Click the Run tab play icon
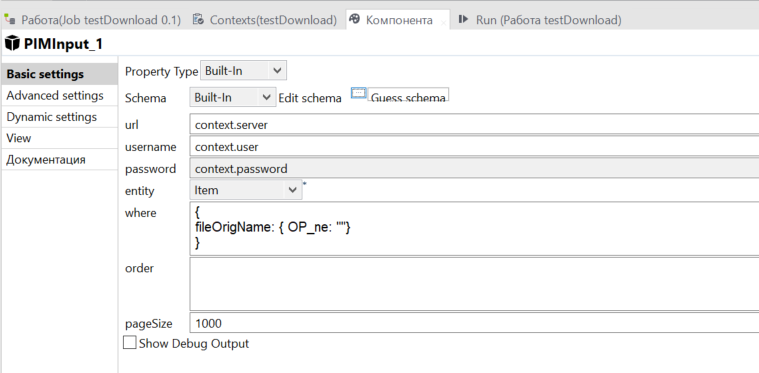Image resolution: width=759 pixels, height=373 pixels. (463, 19)
